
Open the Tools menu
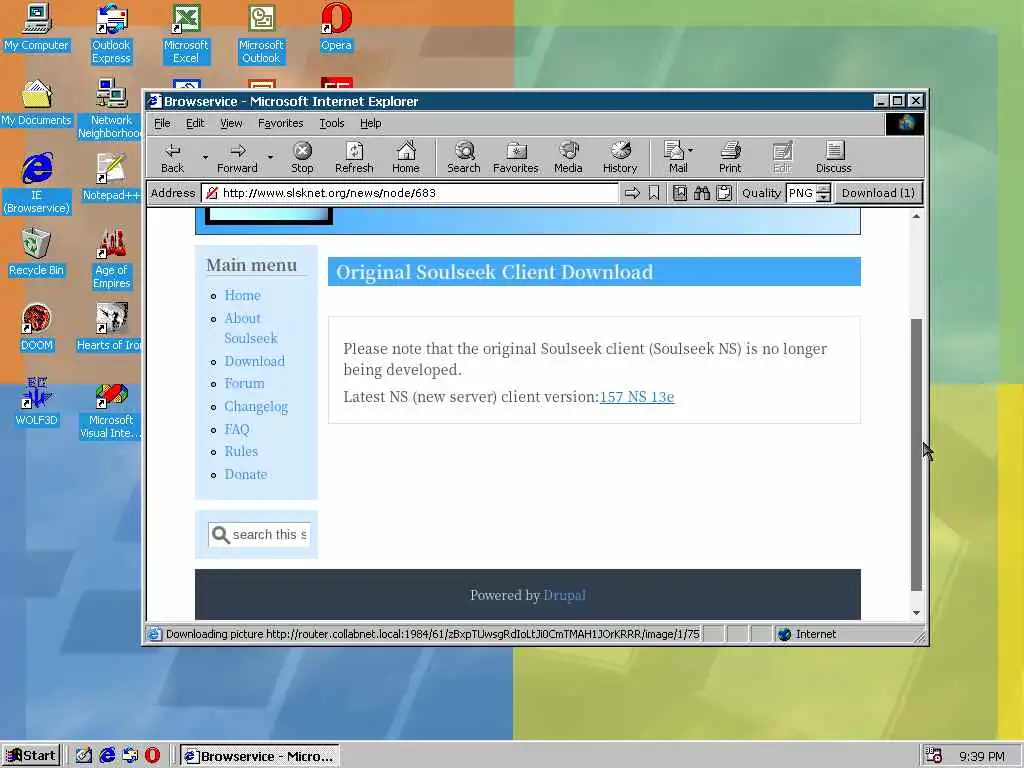tap(331, 123)
